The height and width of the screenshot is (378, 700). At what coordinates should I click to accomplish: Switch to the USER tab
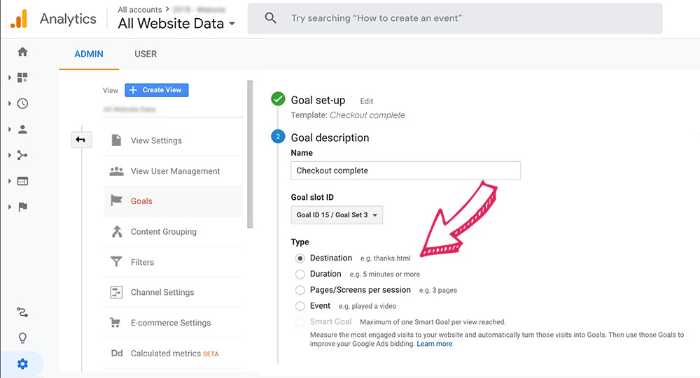click(146, 54)
